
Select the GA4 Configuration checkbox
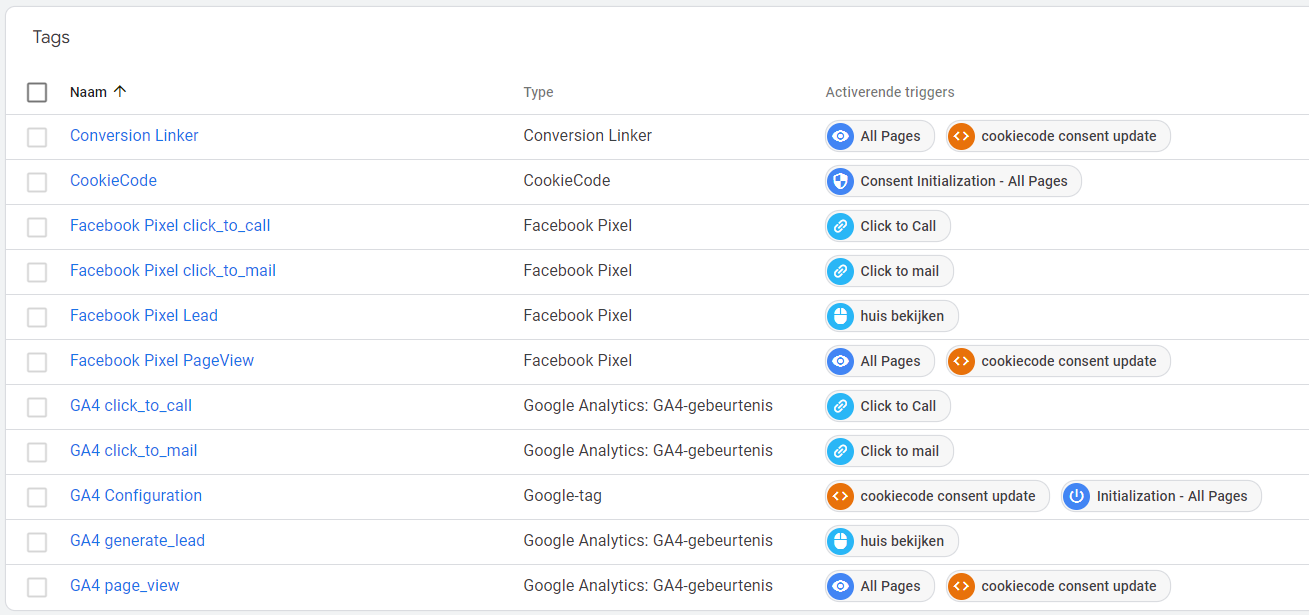coord(37,497)
